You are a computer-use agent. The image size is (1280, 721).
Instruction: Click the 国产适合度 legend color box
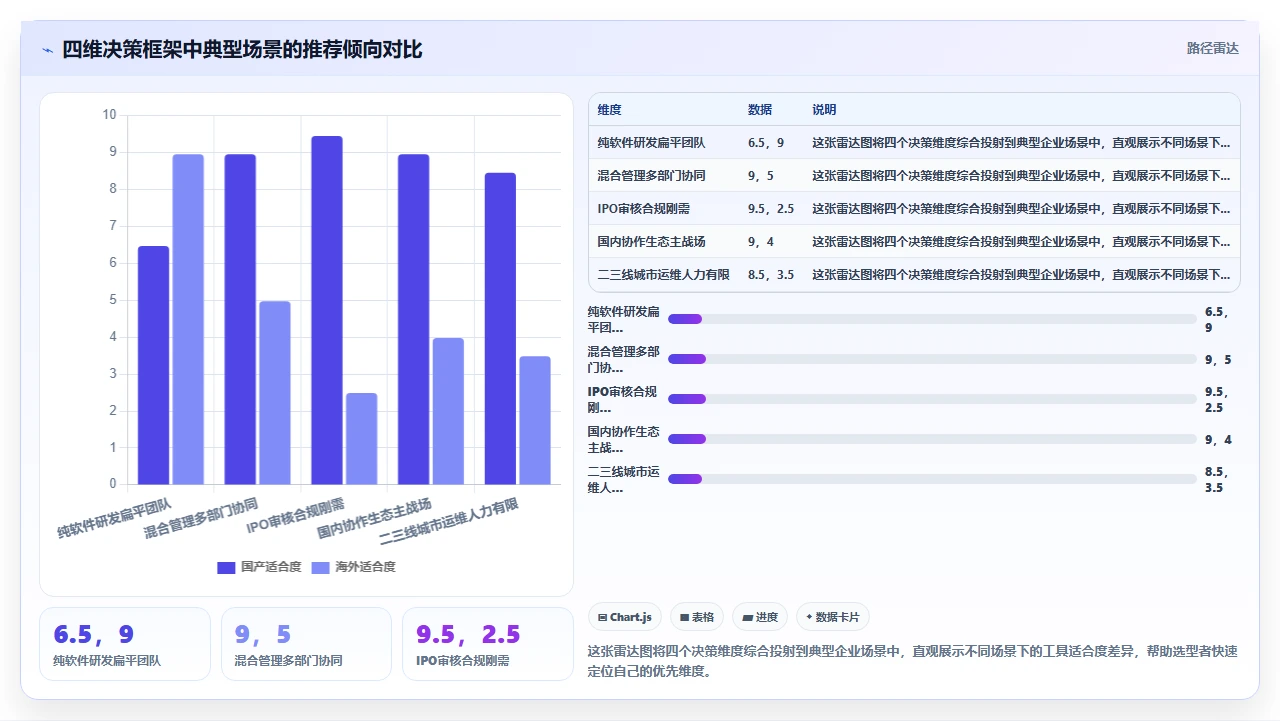(226, 567)
